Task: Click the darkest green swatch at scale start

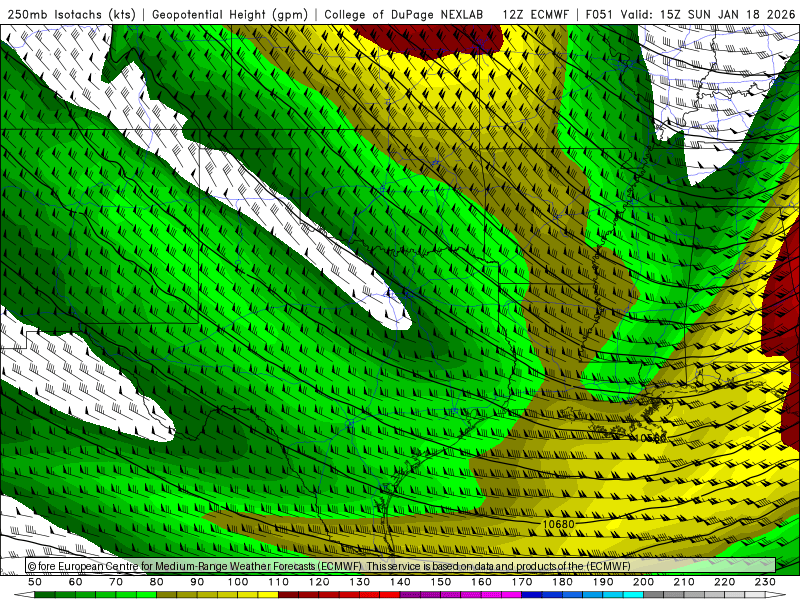Action: pyautogui.click(x=45, y=595)
